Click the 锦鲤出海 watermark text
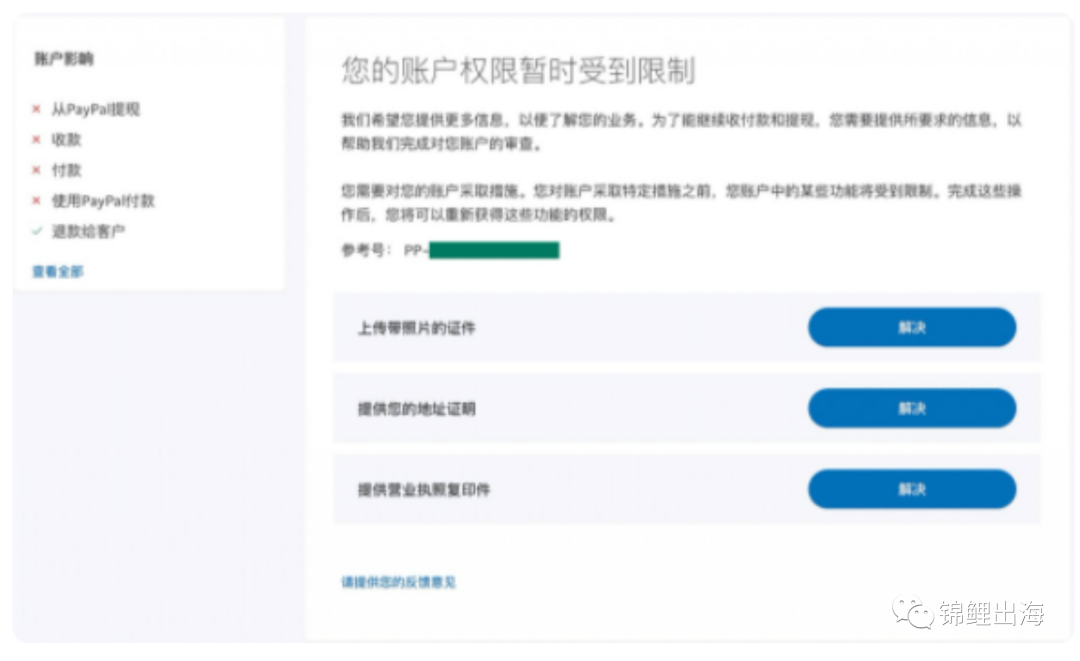Screen dimensions: 1080x661 point(991,613)
